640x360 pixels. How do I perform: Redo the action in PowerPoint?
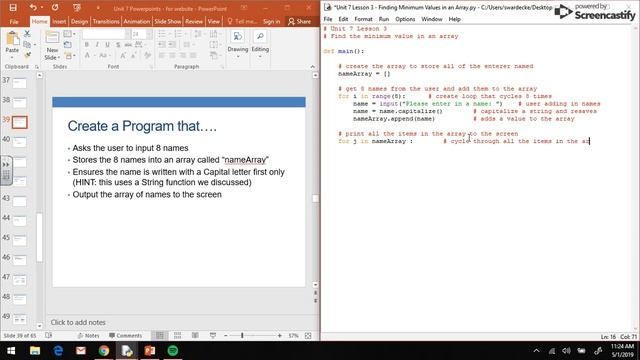coord(55,7)
